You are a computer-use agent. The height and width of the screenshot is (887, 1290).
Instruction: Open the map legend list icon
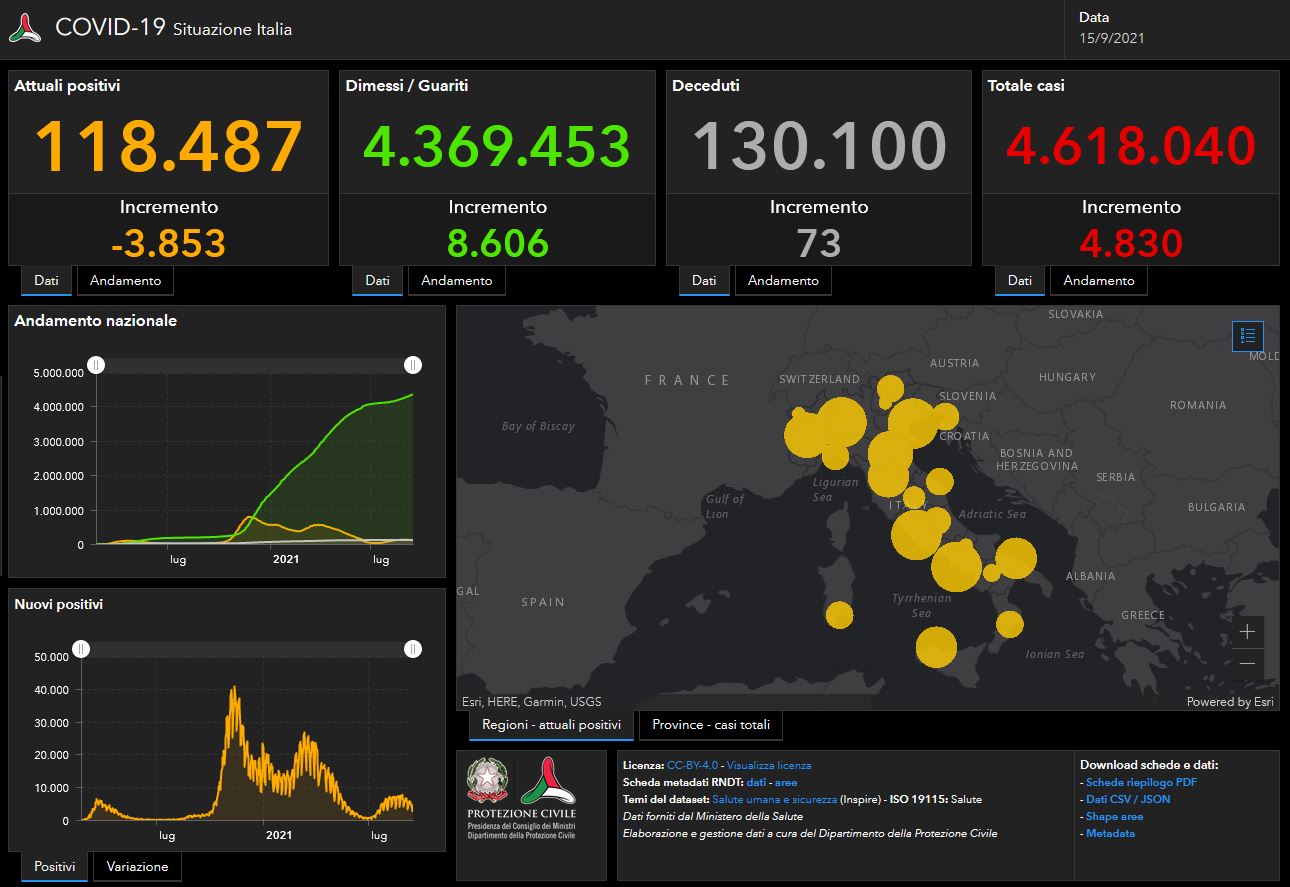pyautogui.click(x=1248, y=336)
